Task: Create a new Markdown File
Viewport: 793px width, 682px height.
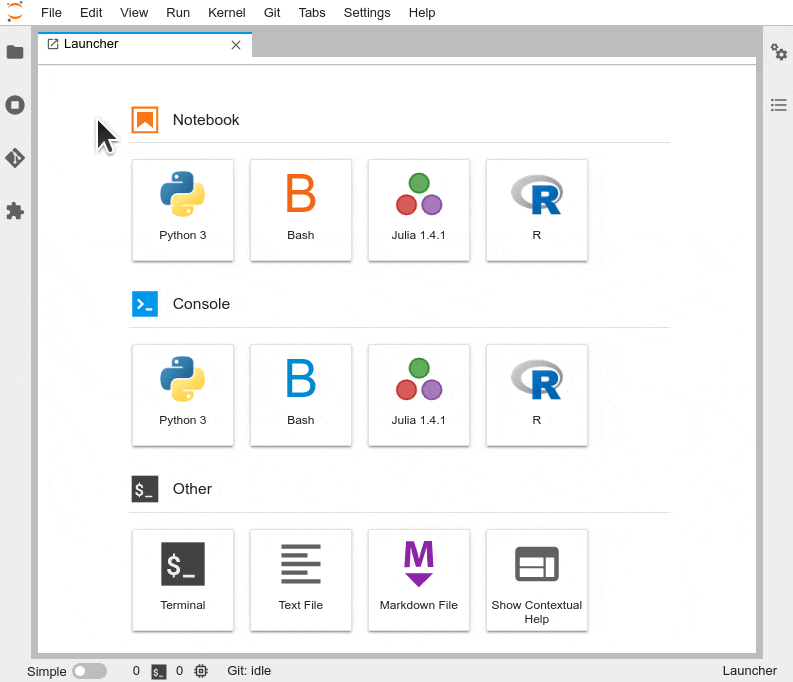Action: pos(419,580)
